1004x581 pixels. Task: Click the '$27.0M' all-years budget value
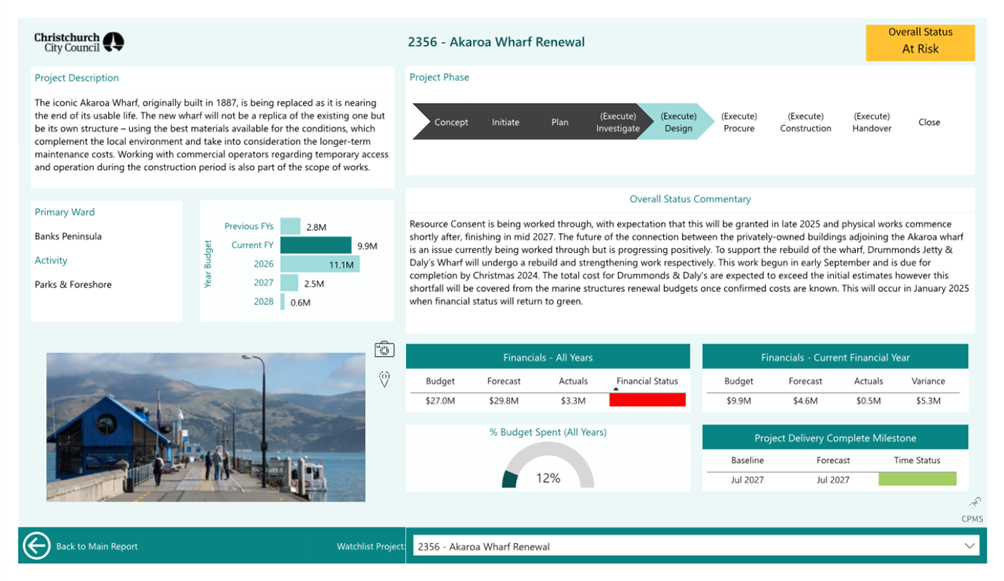tap(440, 400)
